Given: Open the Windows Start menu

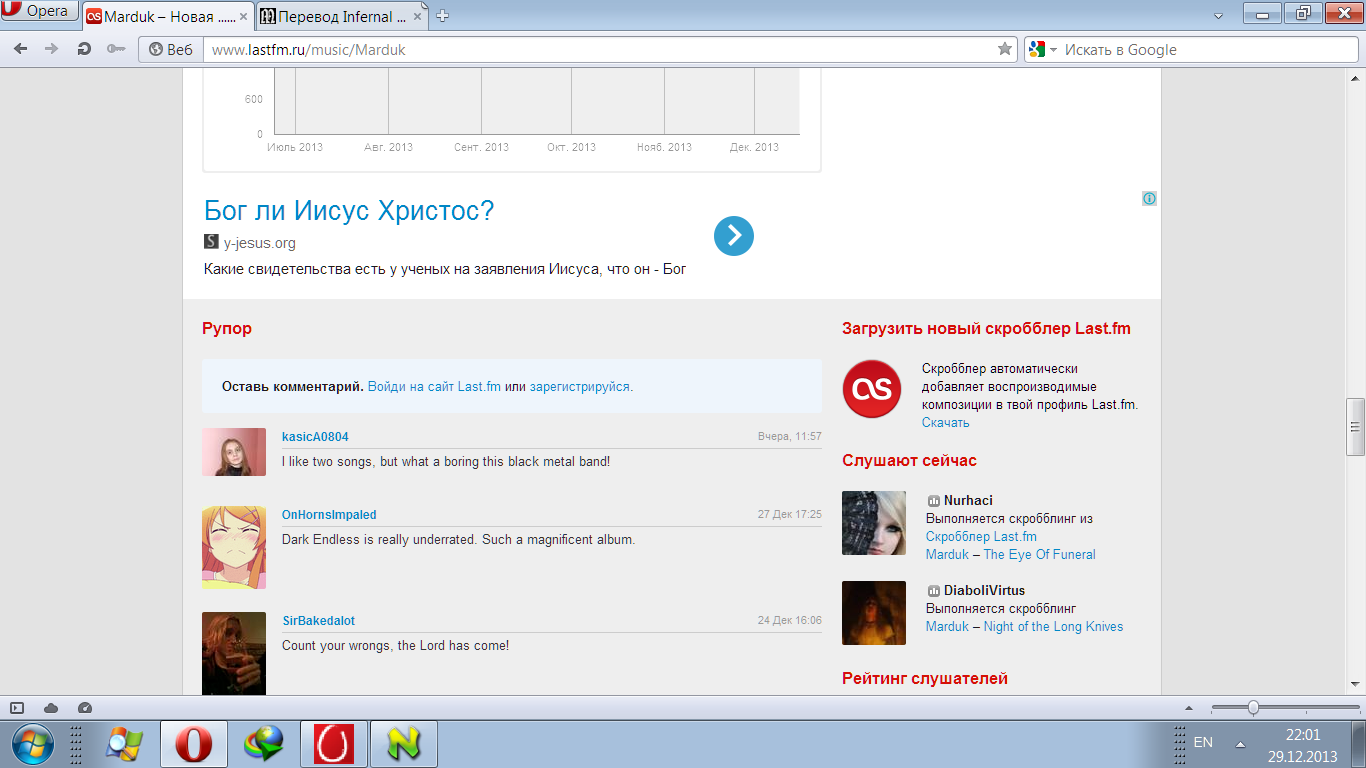Looking at the screenshot, I should click(33, 743).
